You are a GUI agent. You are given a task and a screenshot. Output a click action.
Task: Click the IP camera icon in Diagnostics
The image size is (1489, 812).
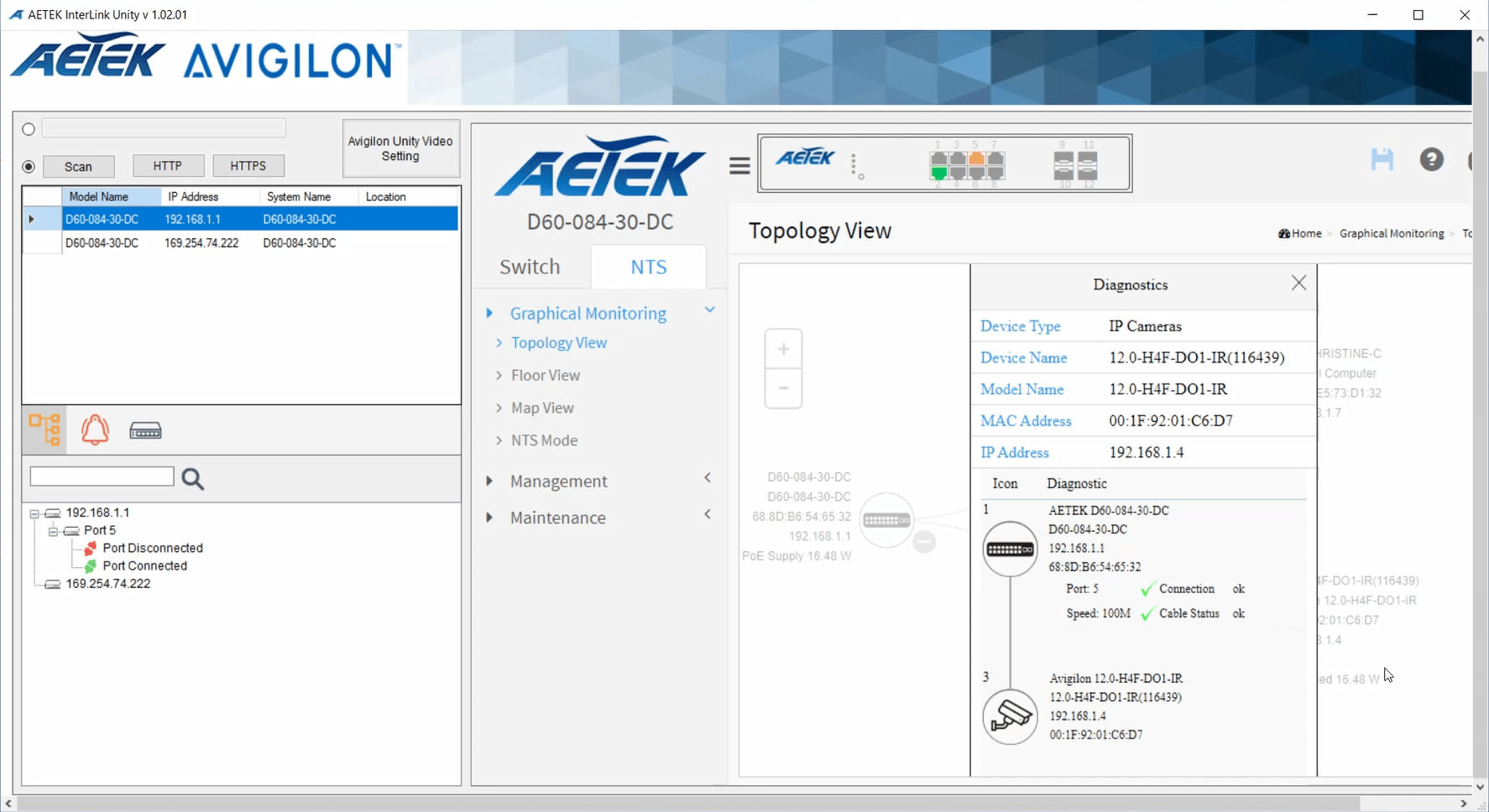coord(1010,716)
